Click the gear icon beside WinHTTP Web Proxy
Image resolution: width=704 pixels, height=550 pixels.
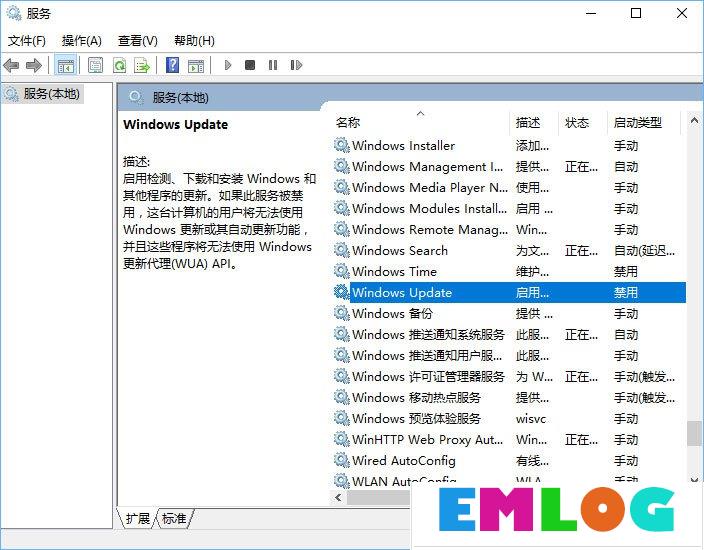tap(342, 439)
